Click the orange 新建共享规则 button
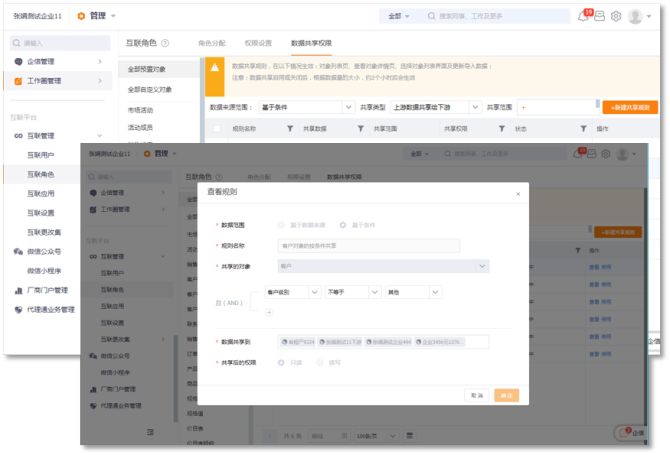 [630, 106]
